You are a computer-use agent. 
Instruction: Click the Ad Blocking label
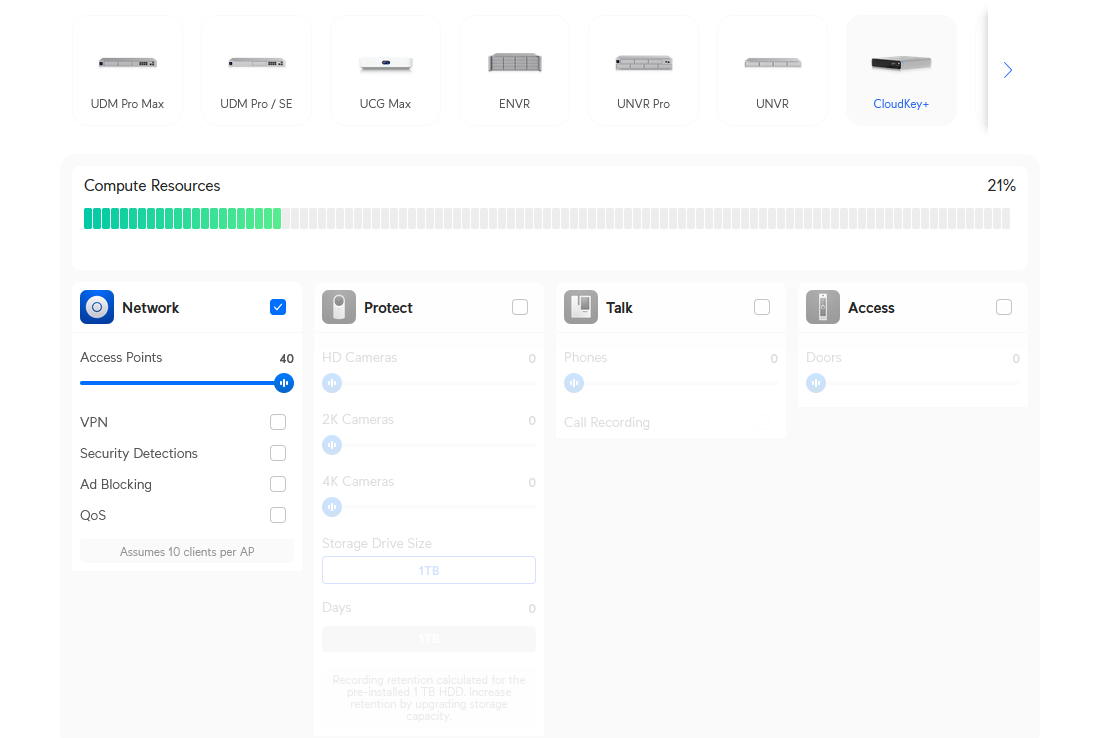pos(116,484)
